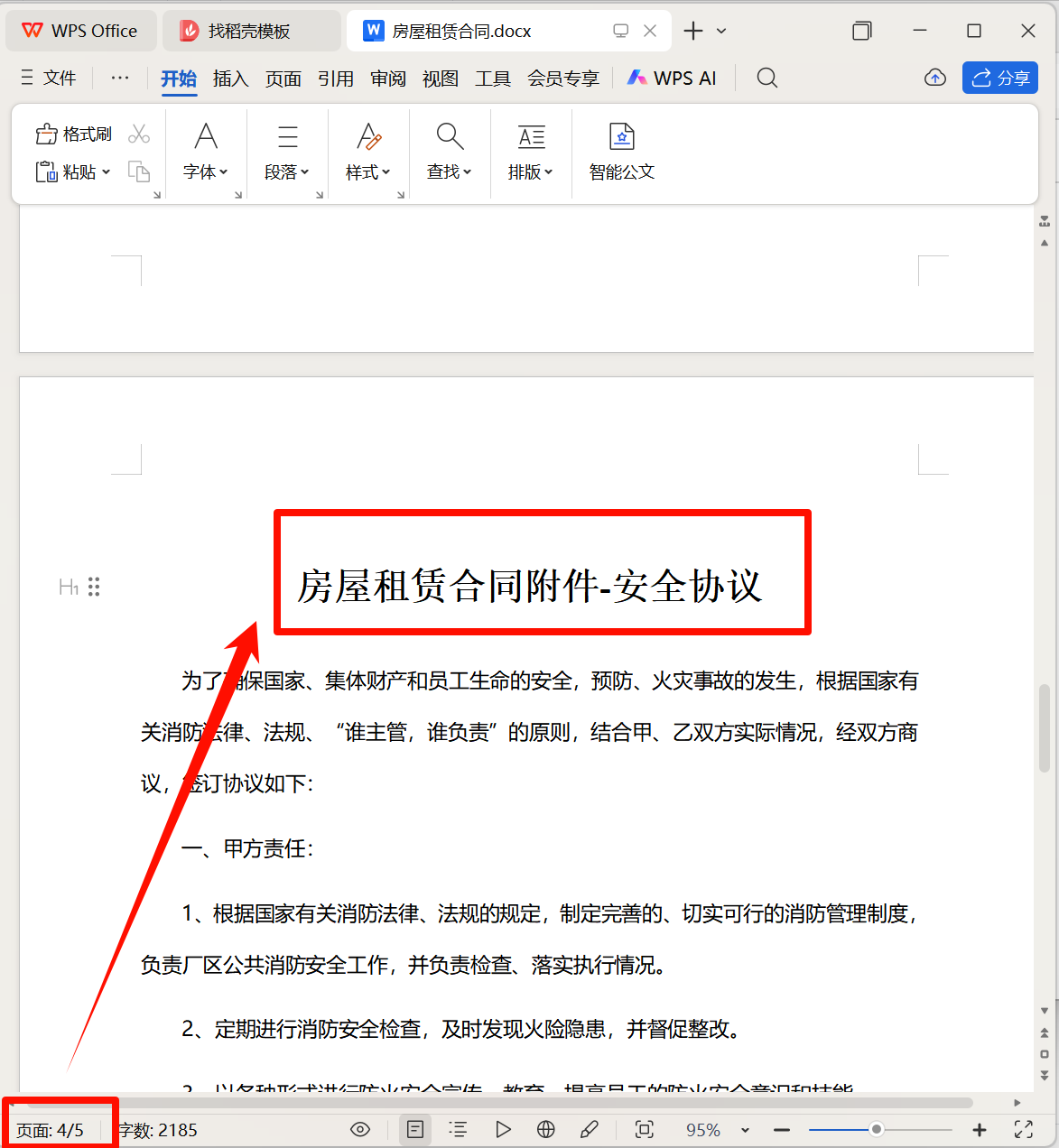Click the browse object selector square icon
The width and height of the screenshot is (1059, 1148).
pos(1045,1054)
